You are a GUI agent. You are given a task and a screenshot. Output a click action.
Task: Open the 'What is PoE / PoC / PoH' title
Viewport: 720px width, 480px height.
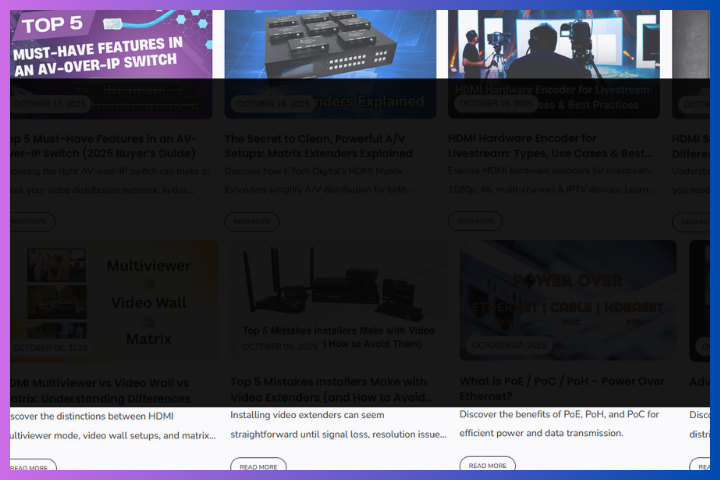tap(561, 388)
